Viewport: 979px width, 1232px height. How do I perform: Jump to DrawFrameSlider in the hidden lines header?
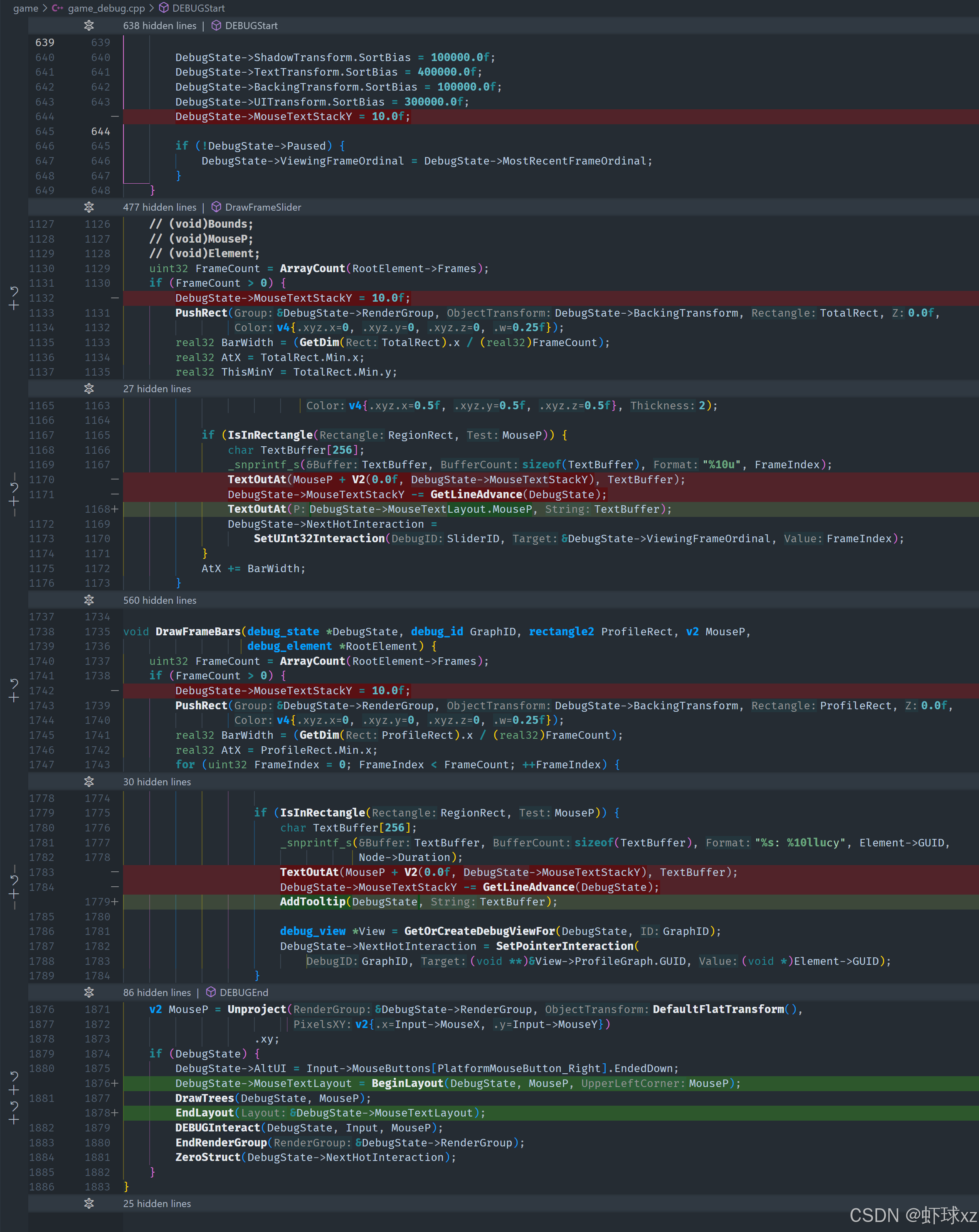pos(262,207)
